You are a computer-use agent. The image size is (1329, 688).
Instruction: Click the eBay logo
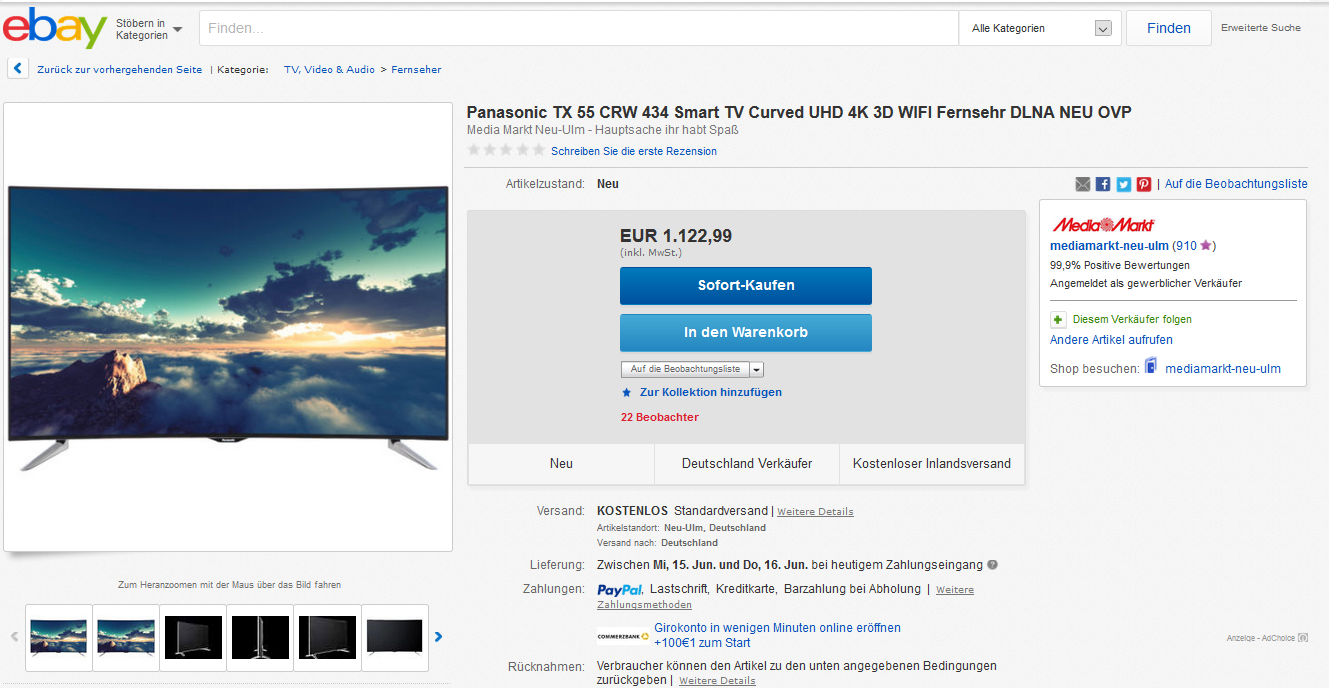[x=55, y=28]
